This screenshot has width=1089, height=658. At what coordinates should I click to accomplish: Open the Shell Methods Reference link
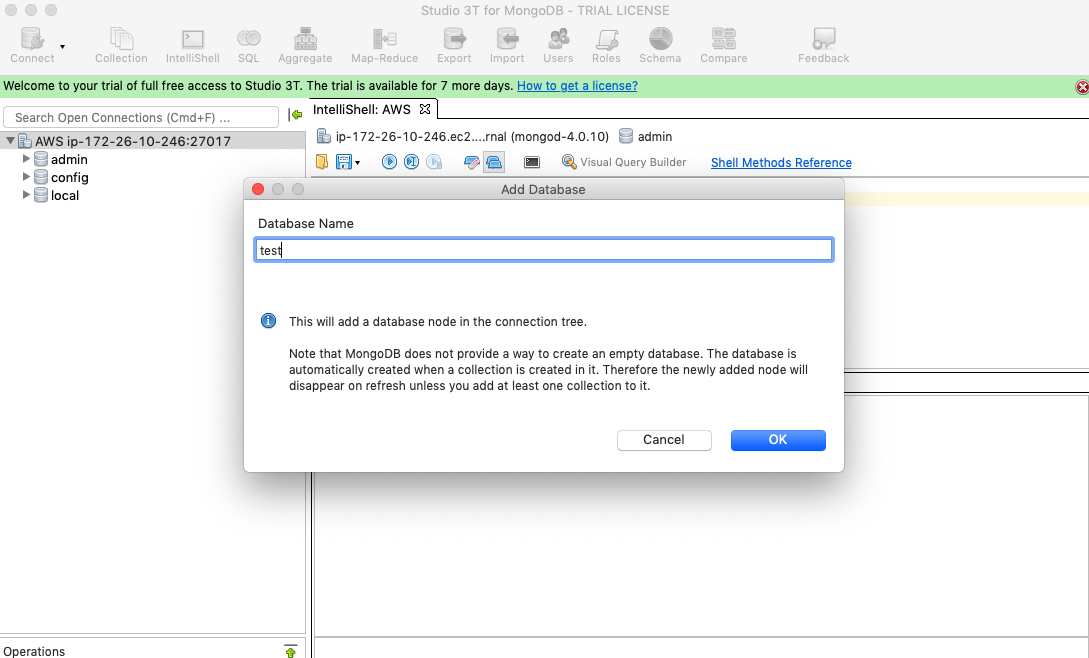781,163
